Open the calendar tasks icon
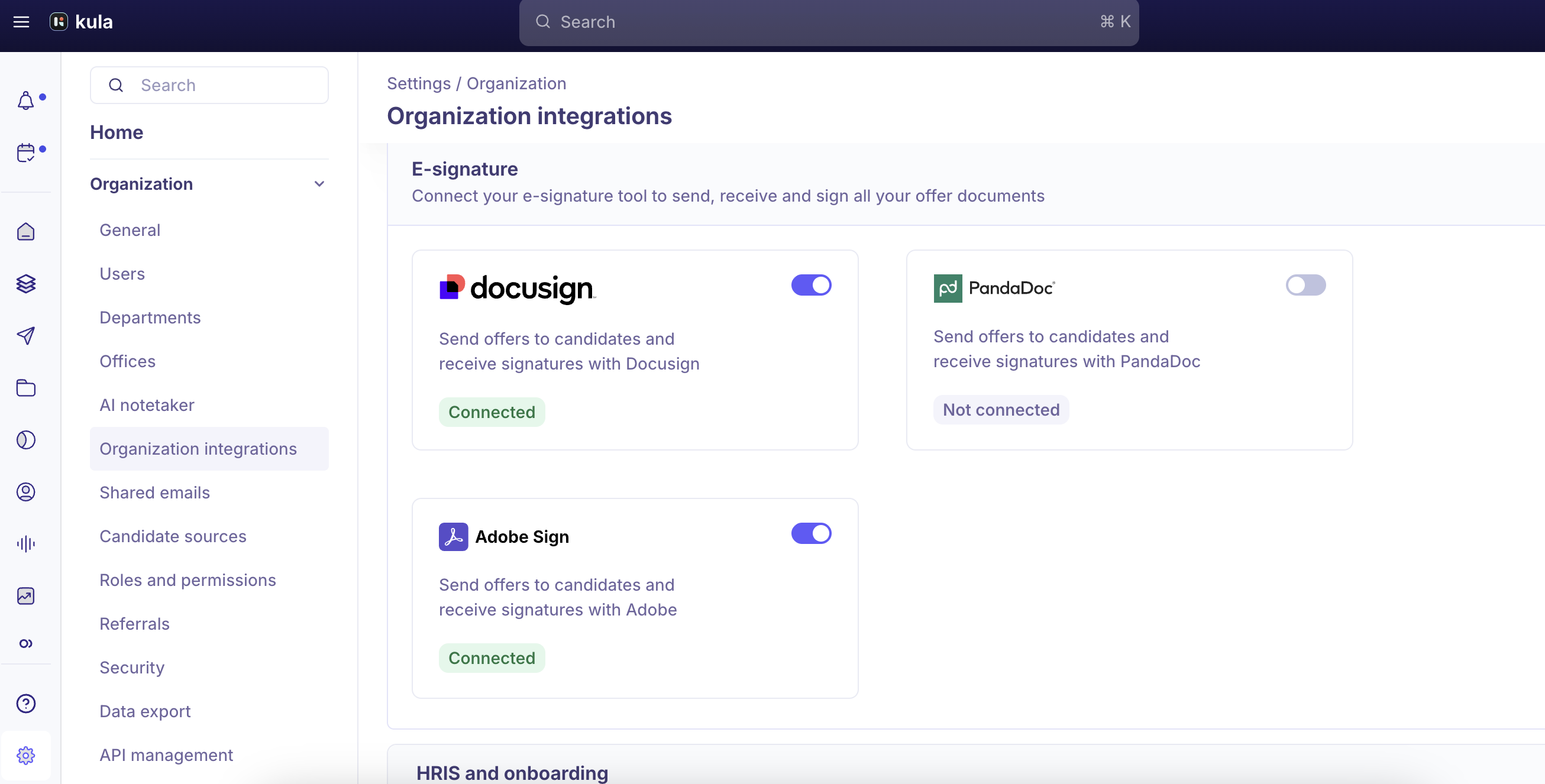The height and width of the screenshot is (784, 1545). [26, 153]
